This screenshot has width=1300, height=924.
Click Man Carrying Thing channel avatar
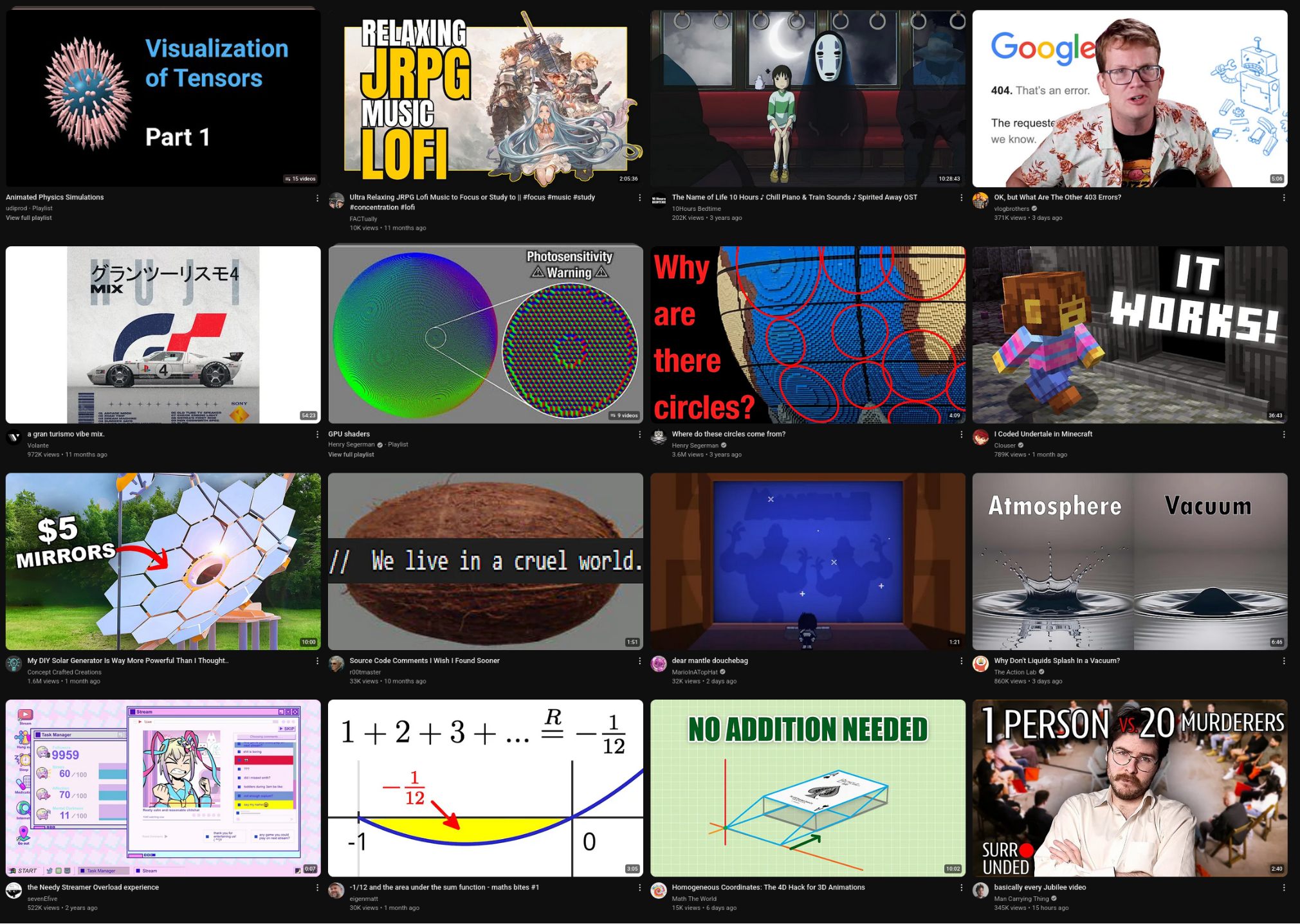tap(980, 891)
